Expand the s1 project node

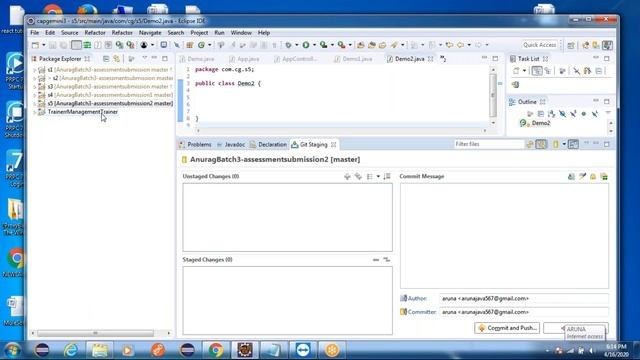point(34,70)
